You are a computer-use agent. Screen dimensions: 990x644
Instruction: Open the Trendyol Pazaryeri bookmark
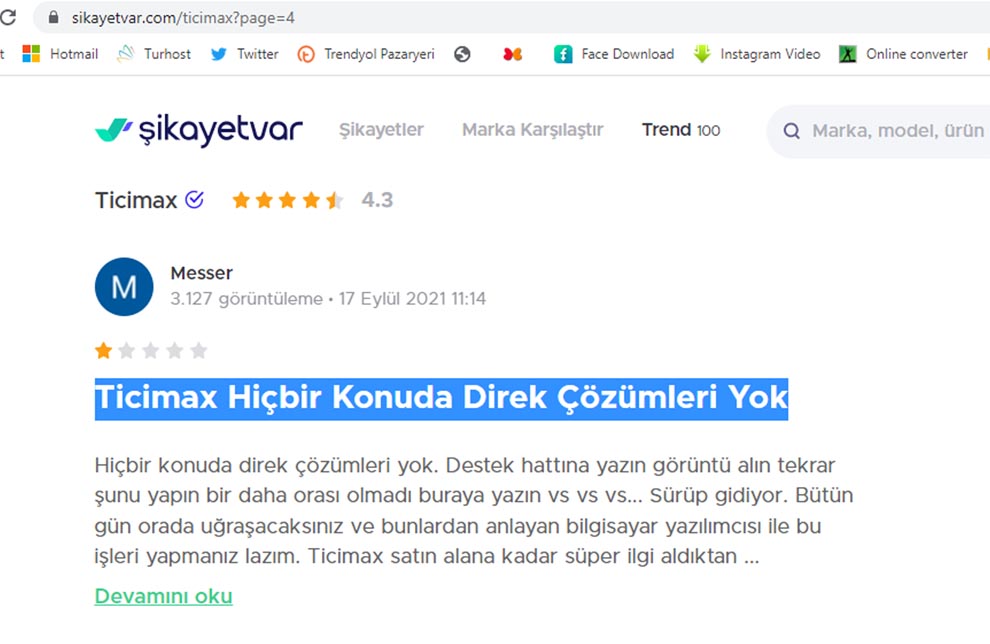coord(366,54)
